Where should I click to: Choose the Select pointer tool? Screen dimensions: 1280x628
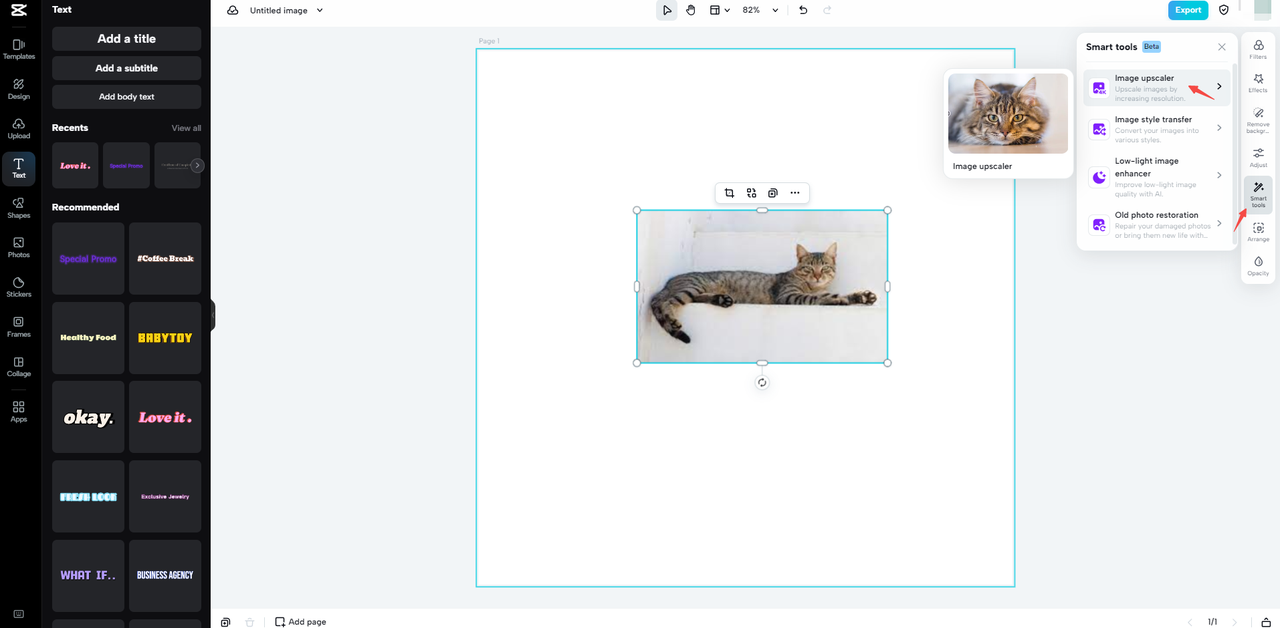pos(666,10)
